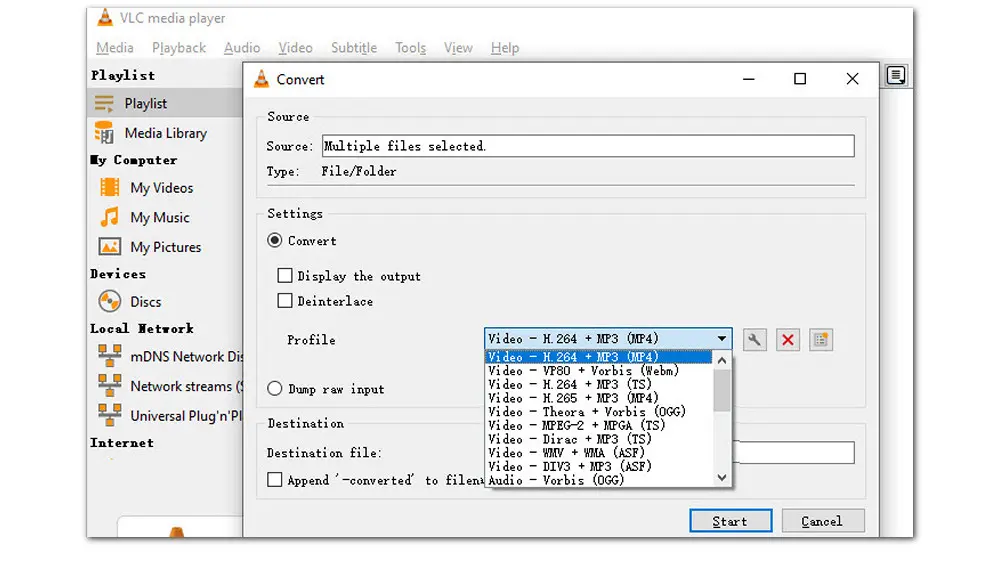Choose Video - Theora + Vorbis (OGG)

598,412
